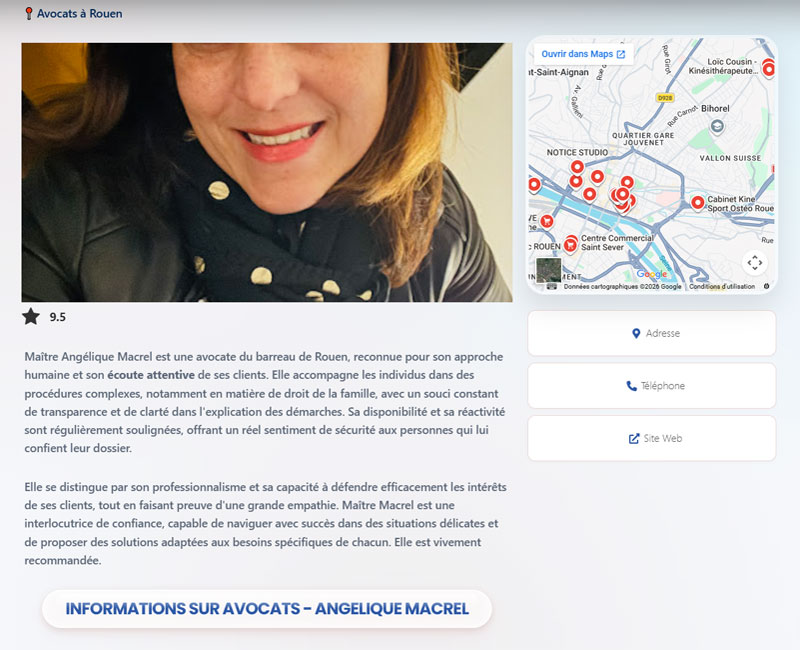Screen dimensions: 800x650
Task: Click the Google logo on the map
Action: click(651, 274)
